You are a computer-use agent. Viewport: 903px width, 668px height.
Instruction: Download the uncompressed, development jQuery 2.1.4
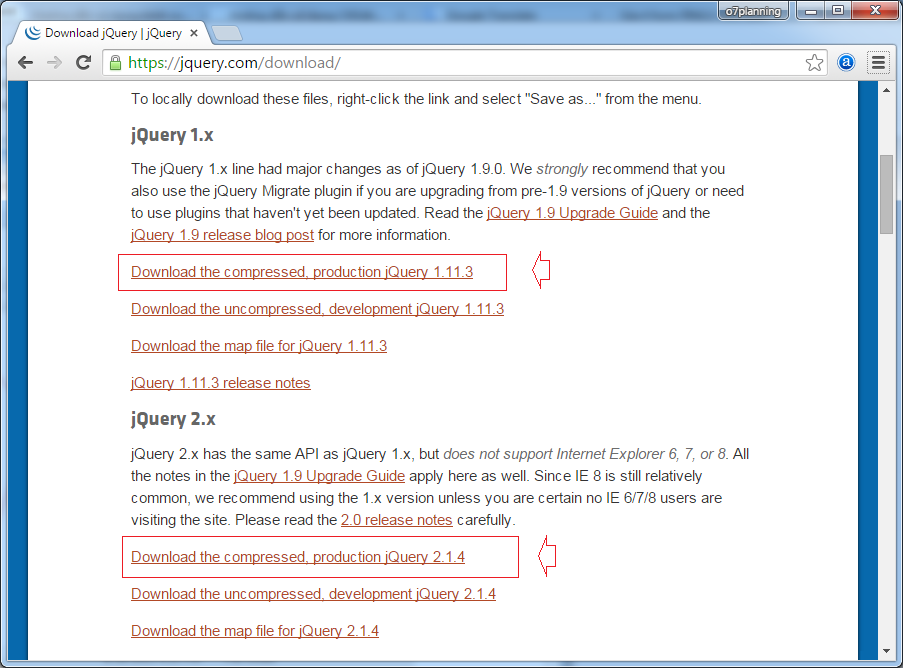click(313, 594)
